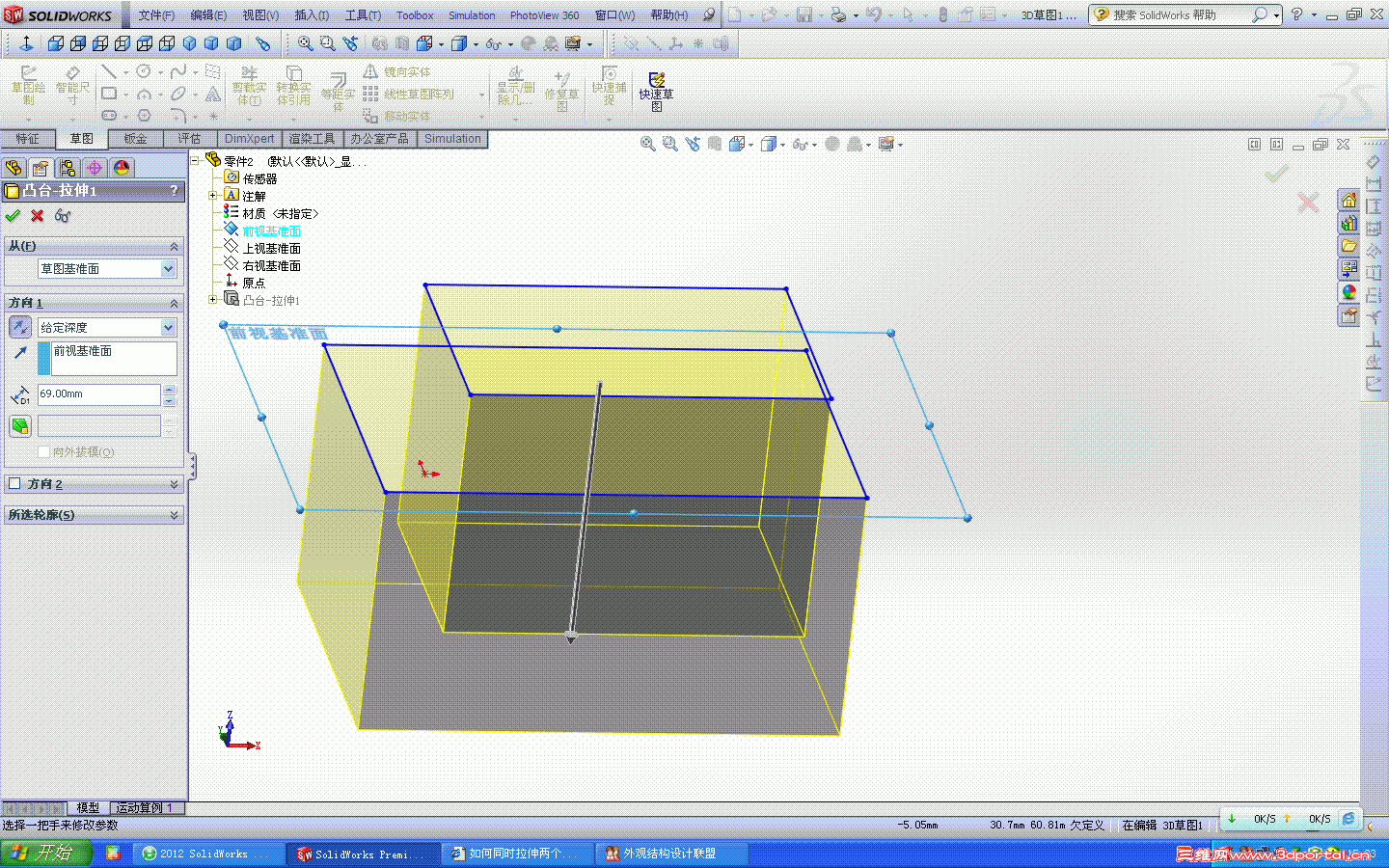Open the 给定深度 end condition dropdown
Screen dimensions: 1389x868
169,328
